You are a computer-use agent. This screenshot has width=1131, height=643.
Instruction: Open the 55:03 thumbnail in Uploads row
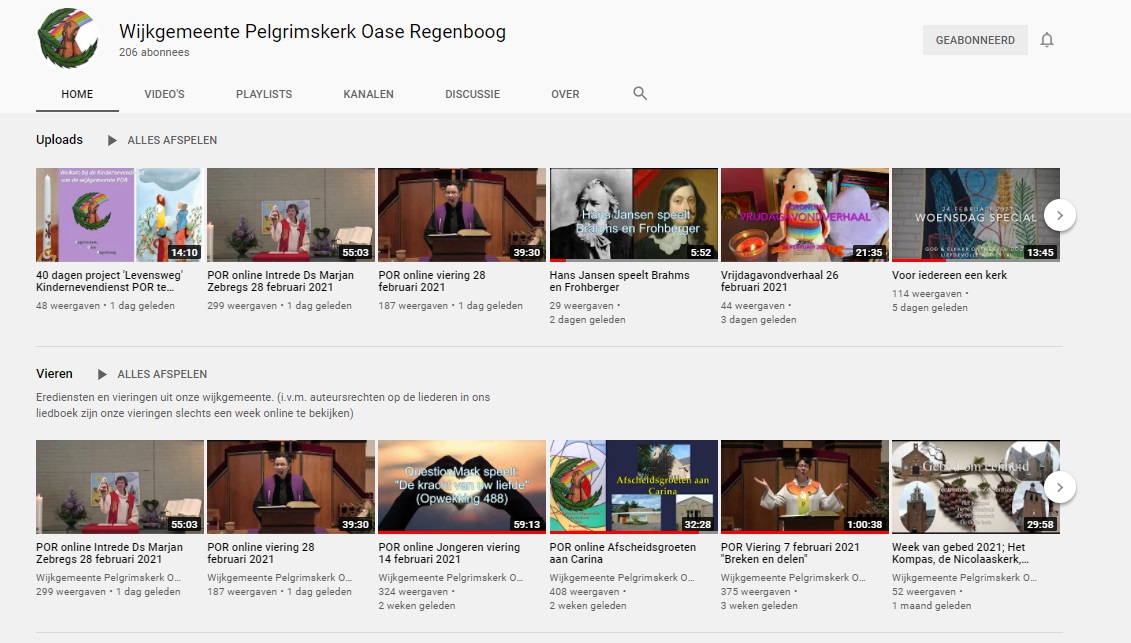click(291, 215)
